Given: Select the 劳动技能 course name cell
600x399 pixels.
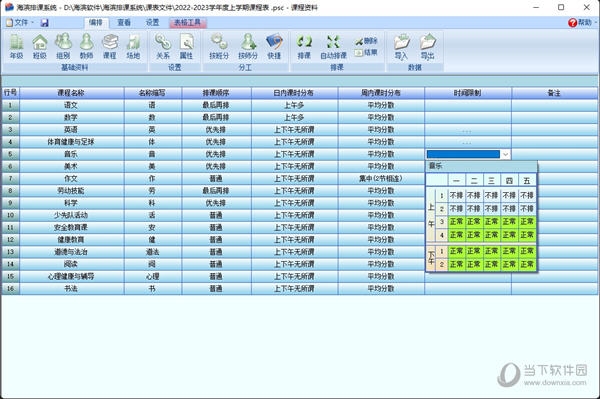Looking at the screenshot, I should click(71, 191).
